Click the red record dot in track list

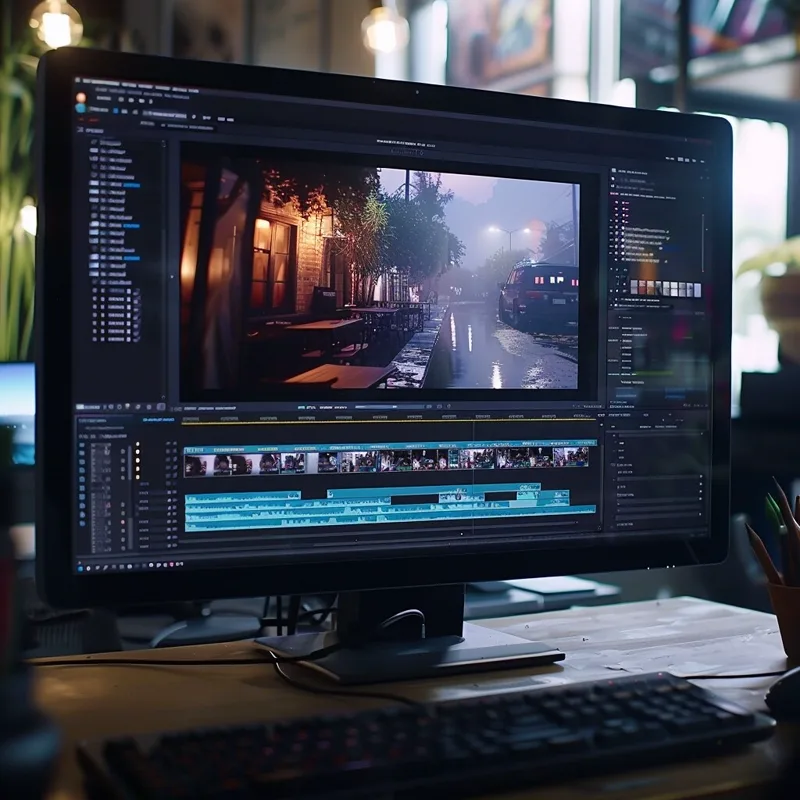click(x=122, y=522)
